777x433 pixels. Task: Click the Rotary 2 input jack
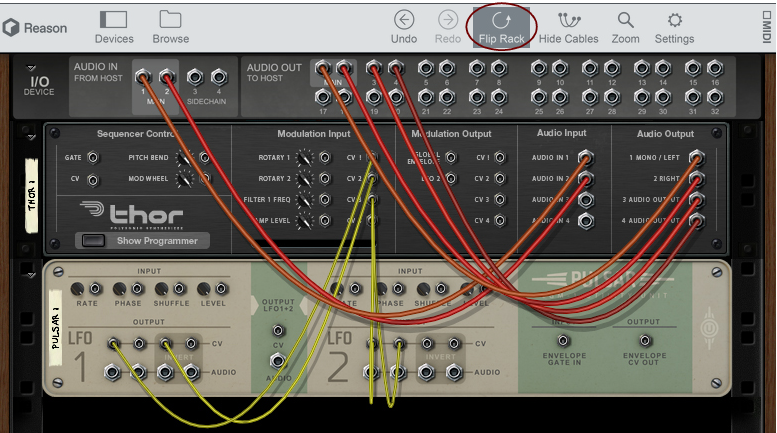coord(325,178)
